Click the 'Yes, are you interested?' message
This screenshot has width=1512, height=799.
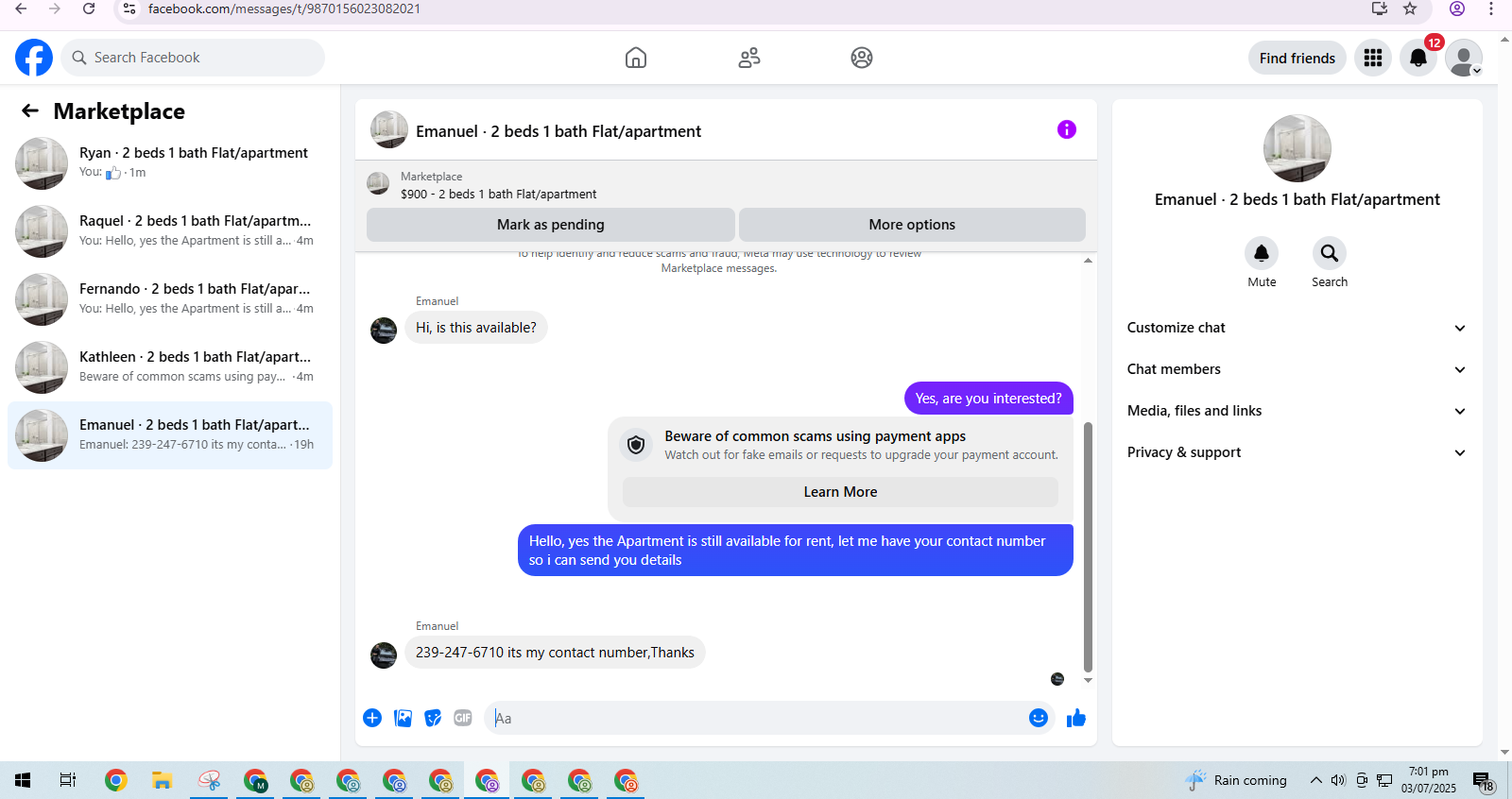(988, 399)
